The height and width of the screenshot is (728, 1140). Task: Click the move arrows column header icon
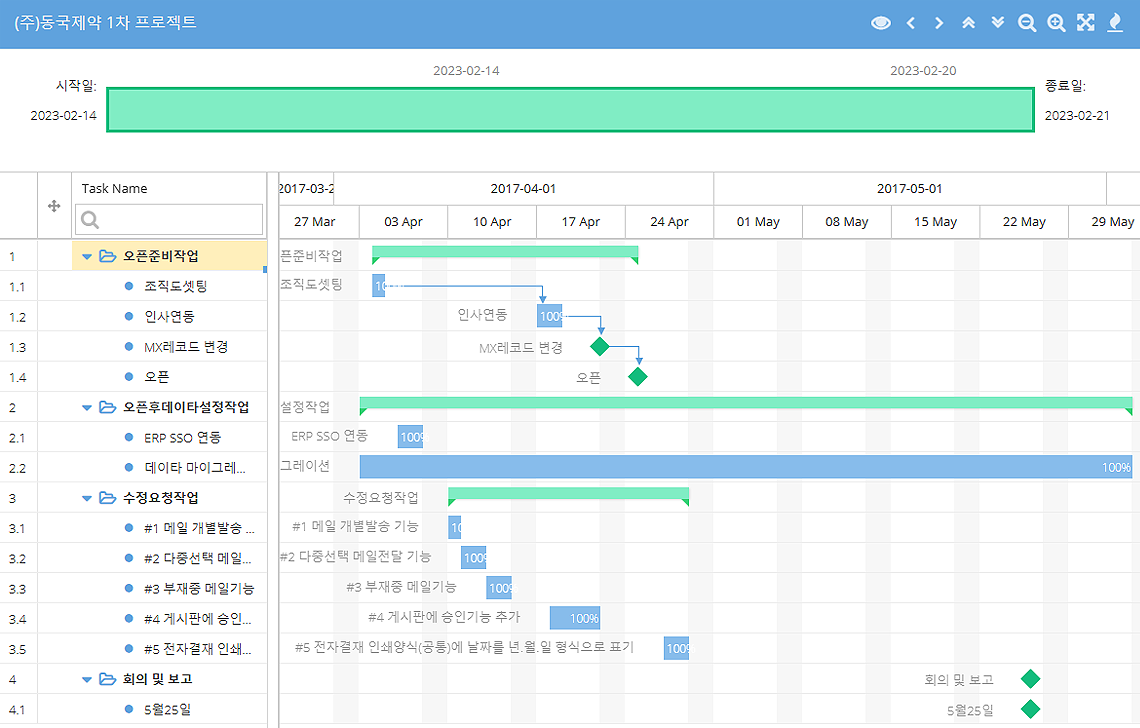click(x=54, y=206)
